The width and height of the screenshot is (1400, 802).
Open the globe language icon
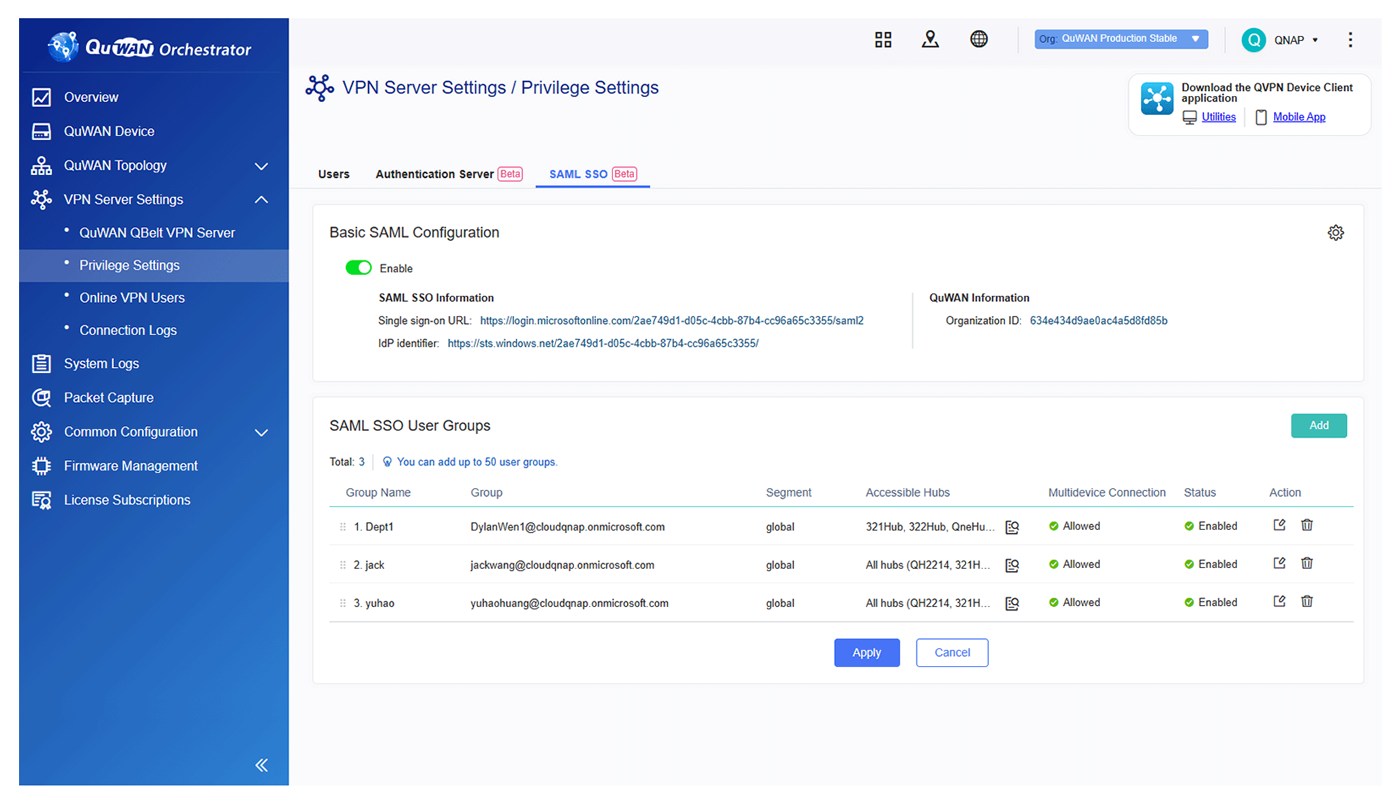click(x=979, y=39)
